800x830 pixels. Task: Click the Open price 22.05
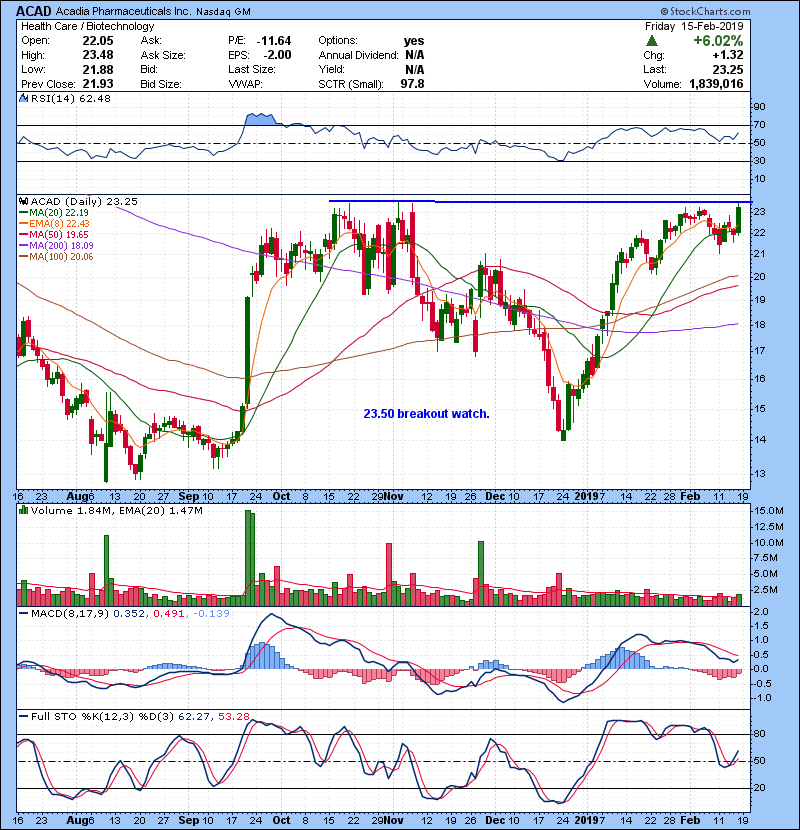coord(98,41)
